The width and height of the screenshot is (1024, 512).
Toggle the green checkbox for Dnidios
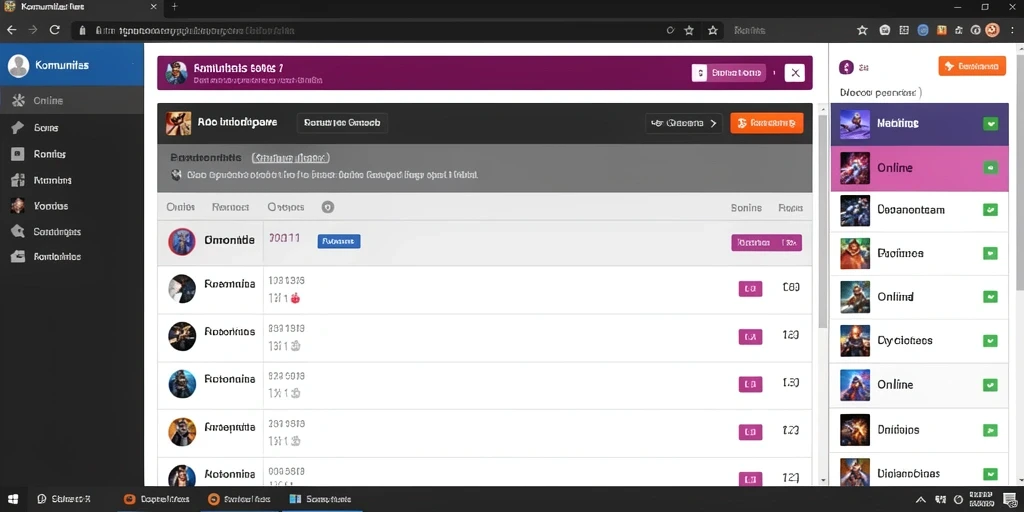pyautogui.click(x=991, y=430)
